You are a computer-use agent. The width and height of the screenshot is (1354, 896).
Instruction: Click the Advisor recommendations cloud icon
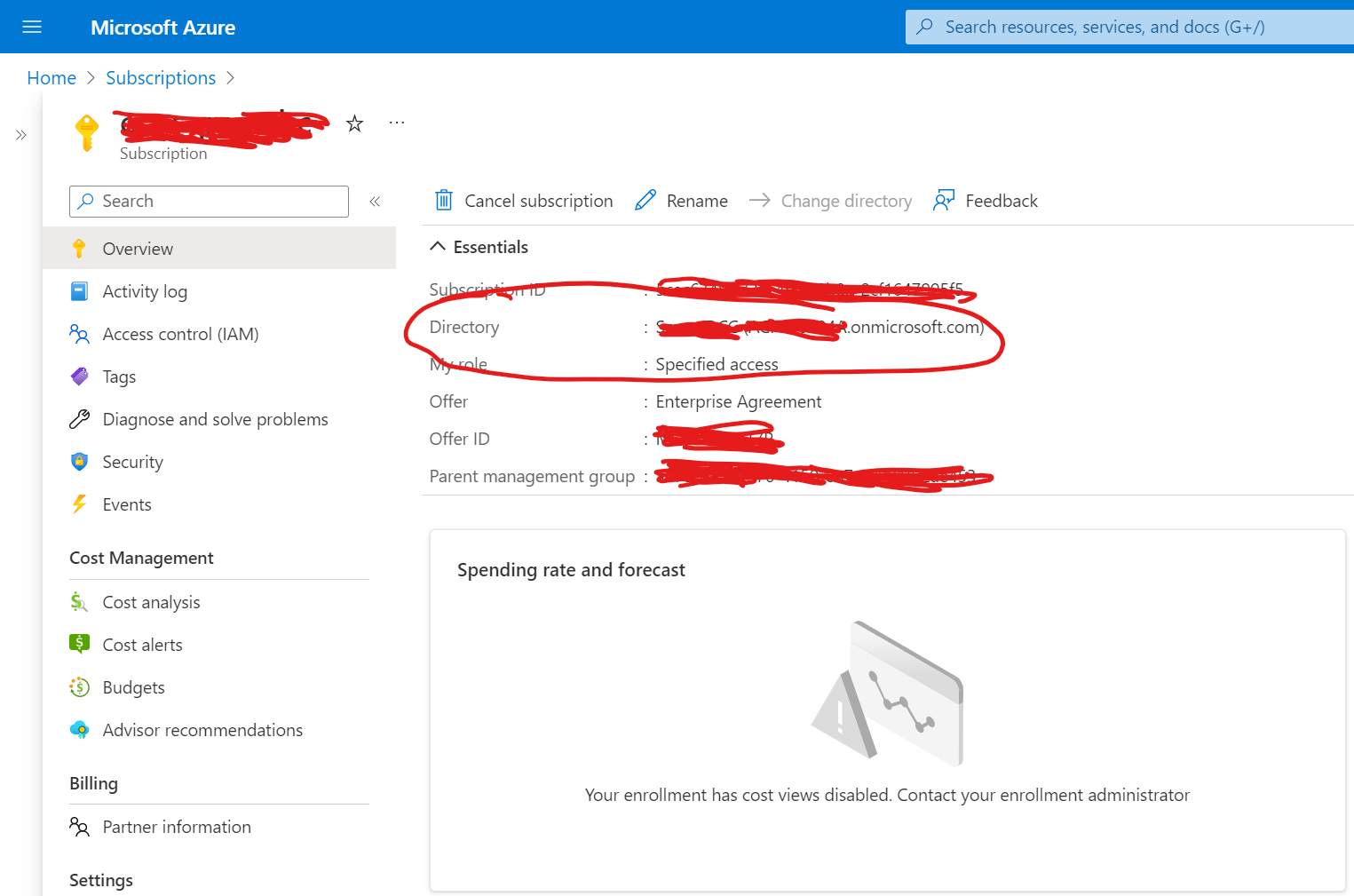(x=79, y=730)
